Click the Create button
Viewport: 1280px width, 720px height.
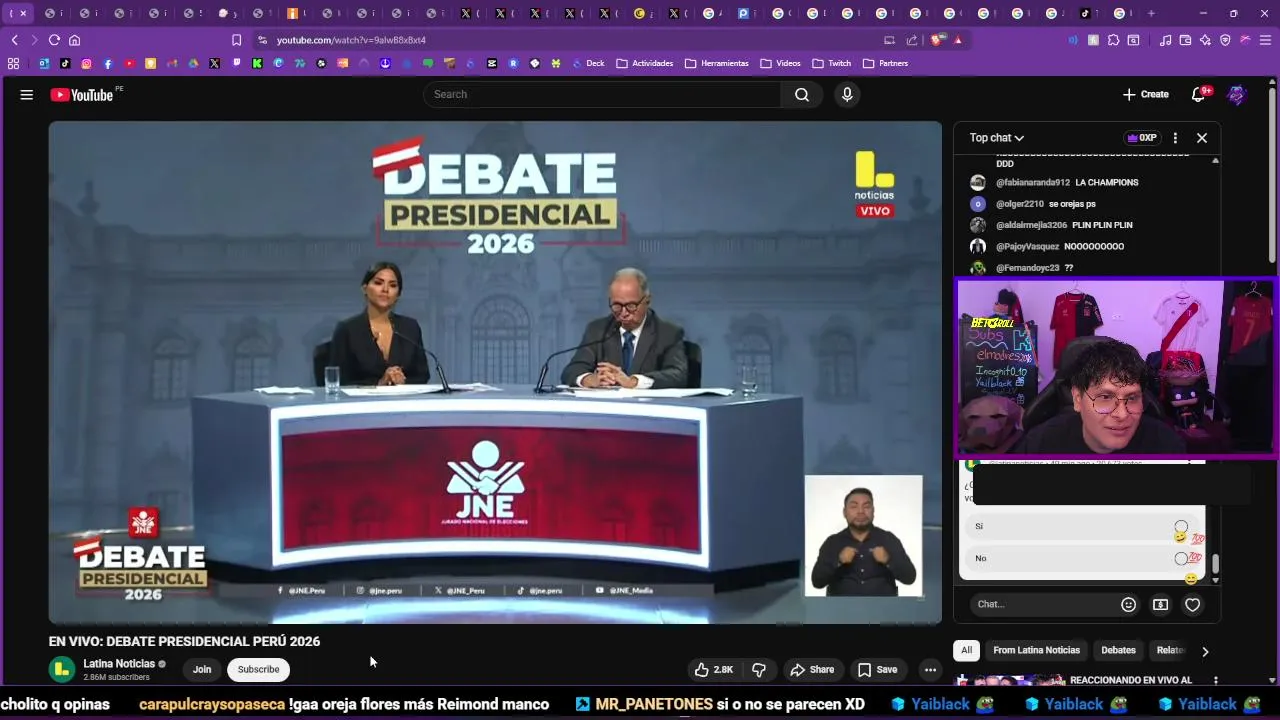coord(1146,94)
